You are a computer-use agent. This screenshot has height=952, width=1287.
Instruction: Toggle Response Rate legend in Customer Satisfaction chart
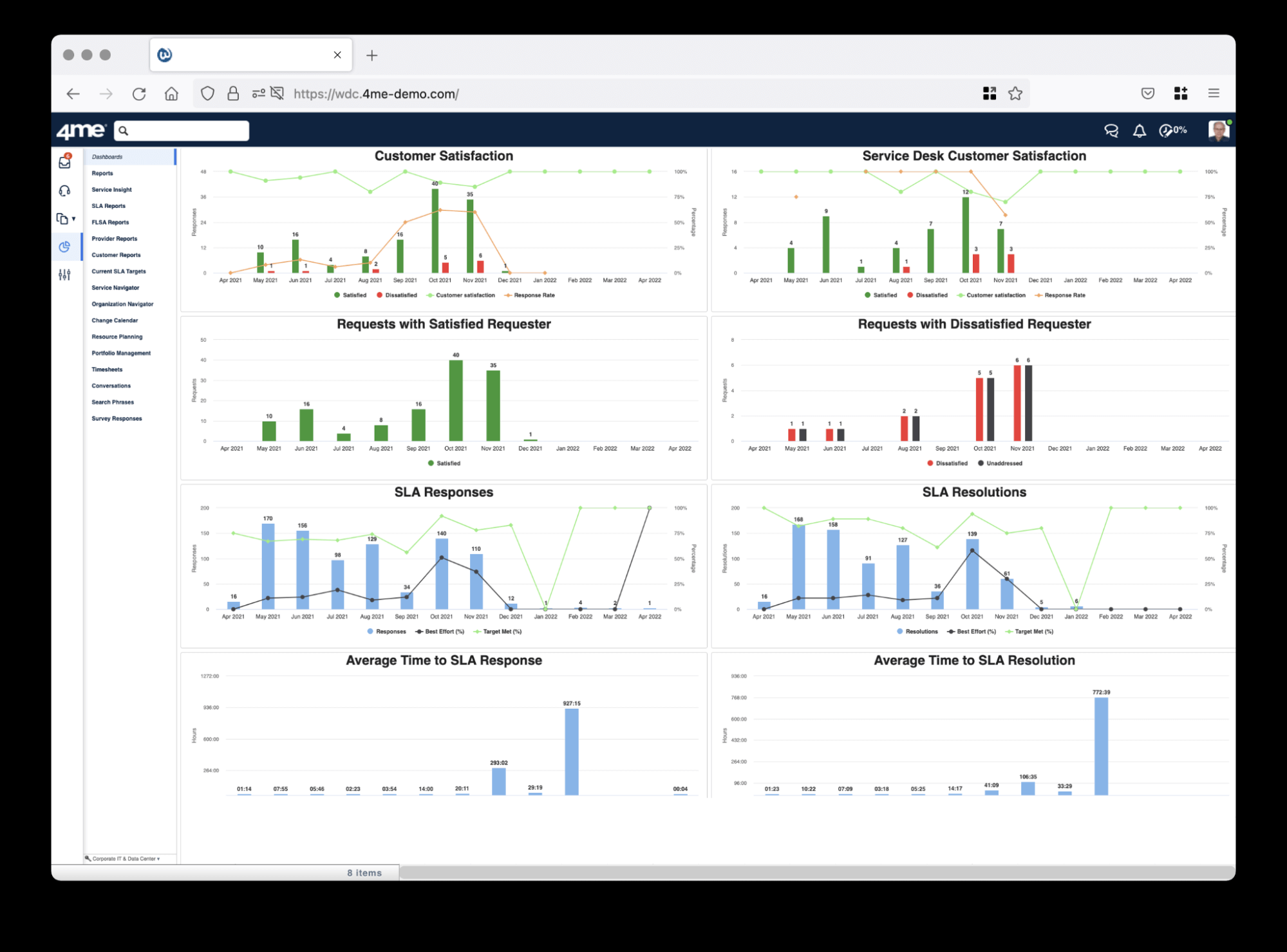tap(529, 295)
